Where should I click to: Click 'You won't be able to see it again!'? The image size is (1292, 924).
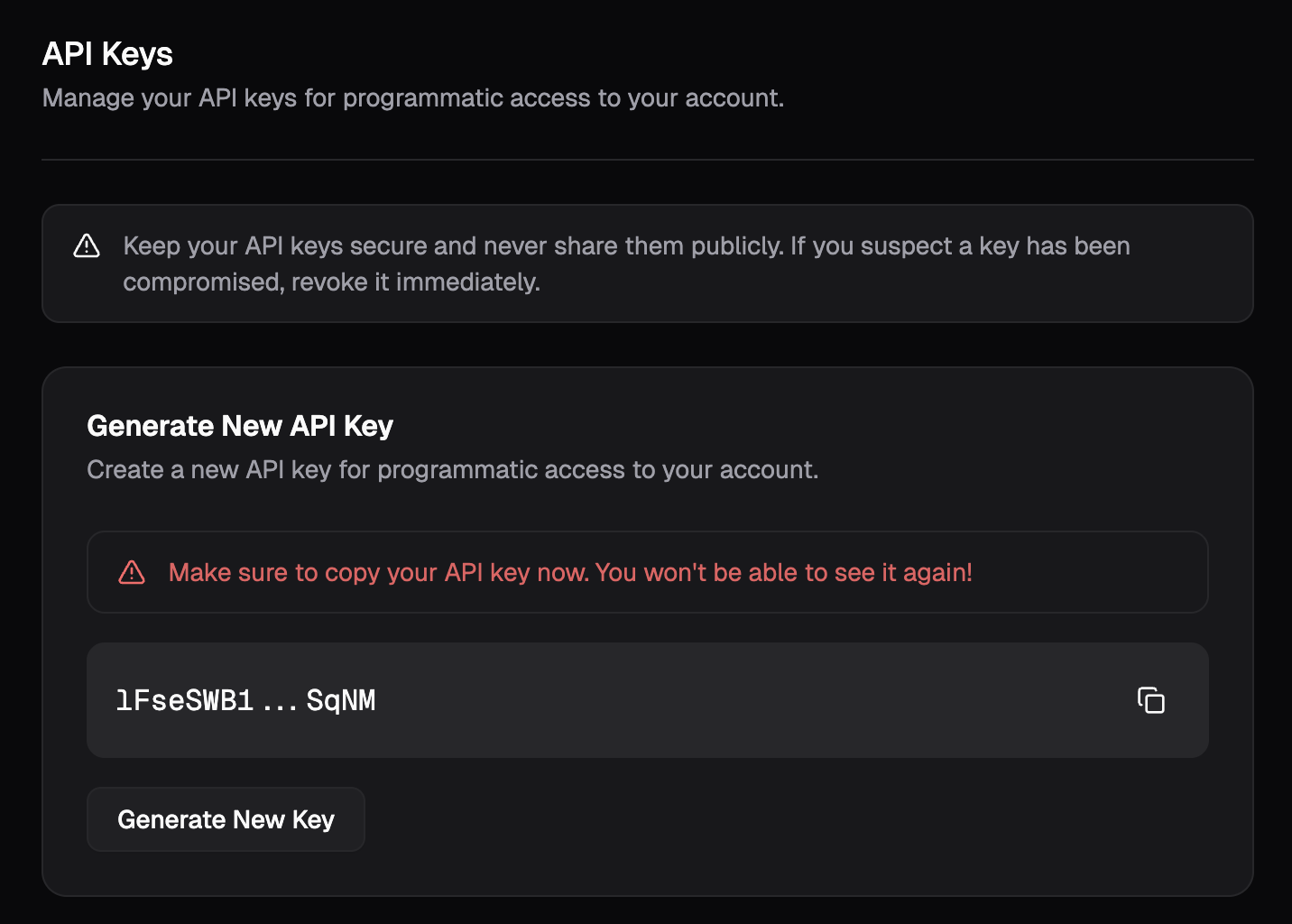tap(783, 572)
